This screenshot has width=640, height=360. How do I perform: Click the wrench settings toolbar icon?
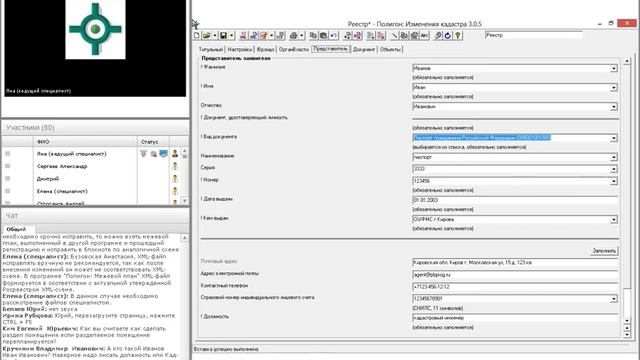pyautogui.click(x=438, y=36)
